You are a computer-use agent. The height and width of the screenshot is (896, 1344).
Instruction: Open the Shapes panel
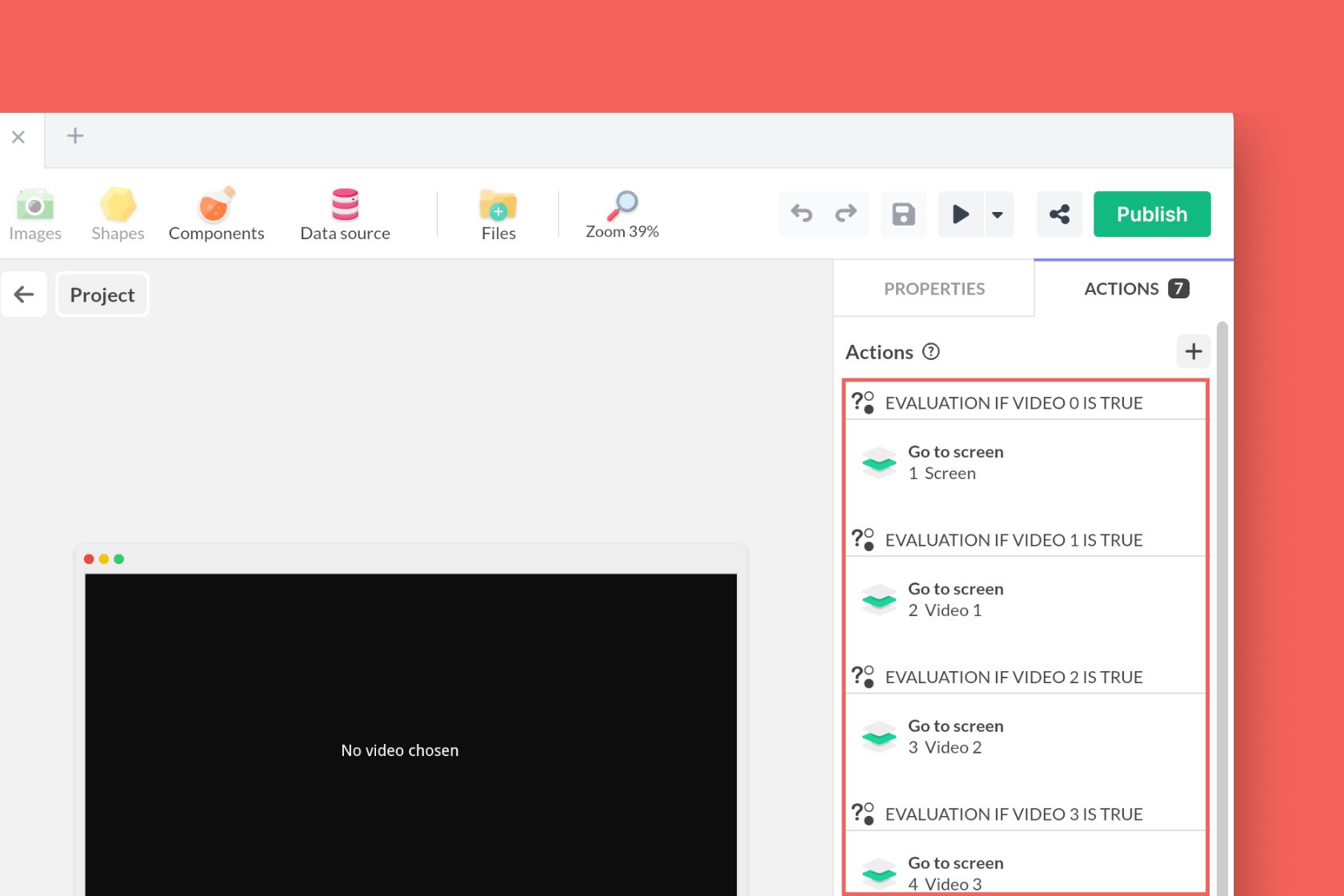(117, 214)
